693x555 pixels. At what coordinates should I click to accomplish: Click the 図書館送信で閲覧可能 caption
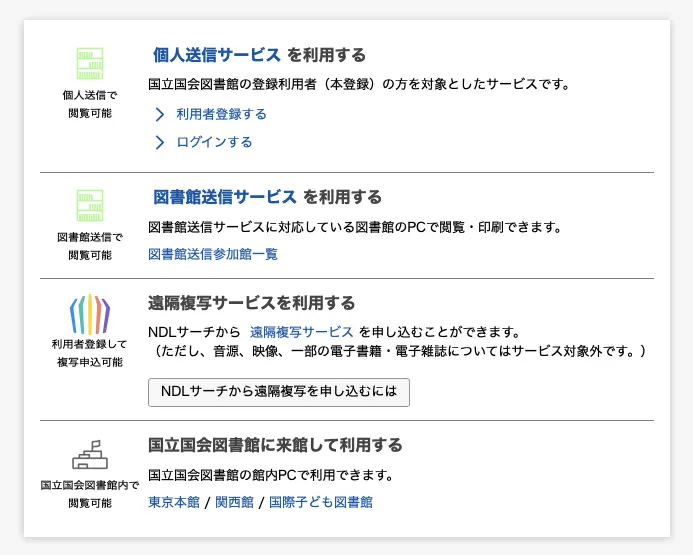click(x=90, y=246)
